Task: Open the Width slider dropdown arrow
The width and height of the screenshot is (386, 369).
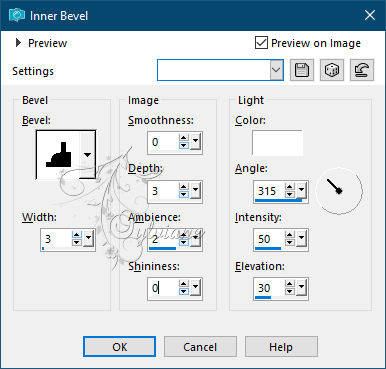Action: [x=88, y=238]
